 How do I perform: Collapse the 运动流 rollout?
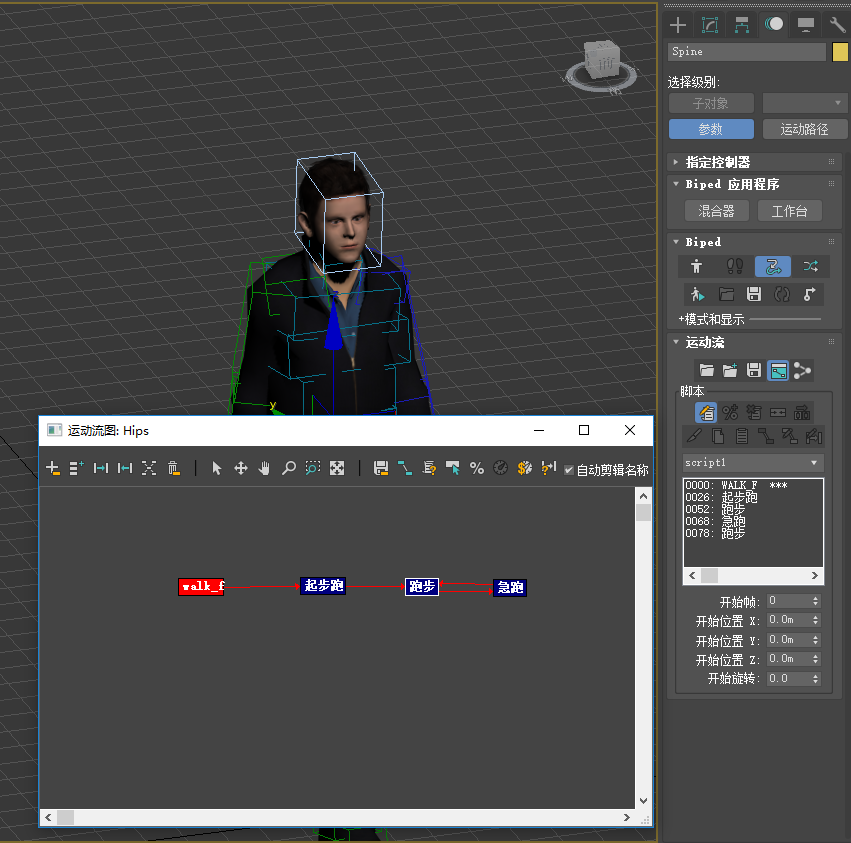click(755, 343)
